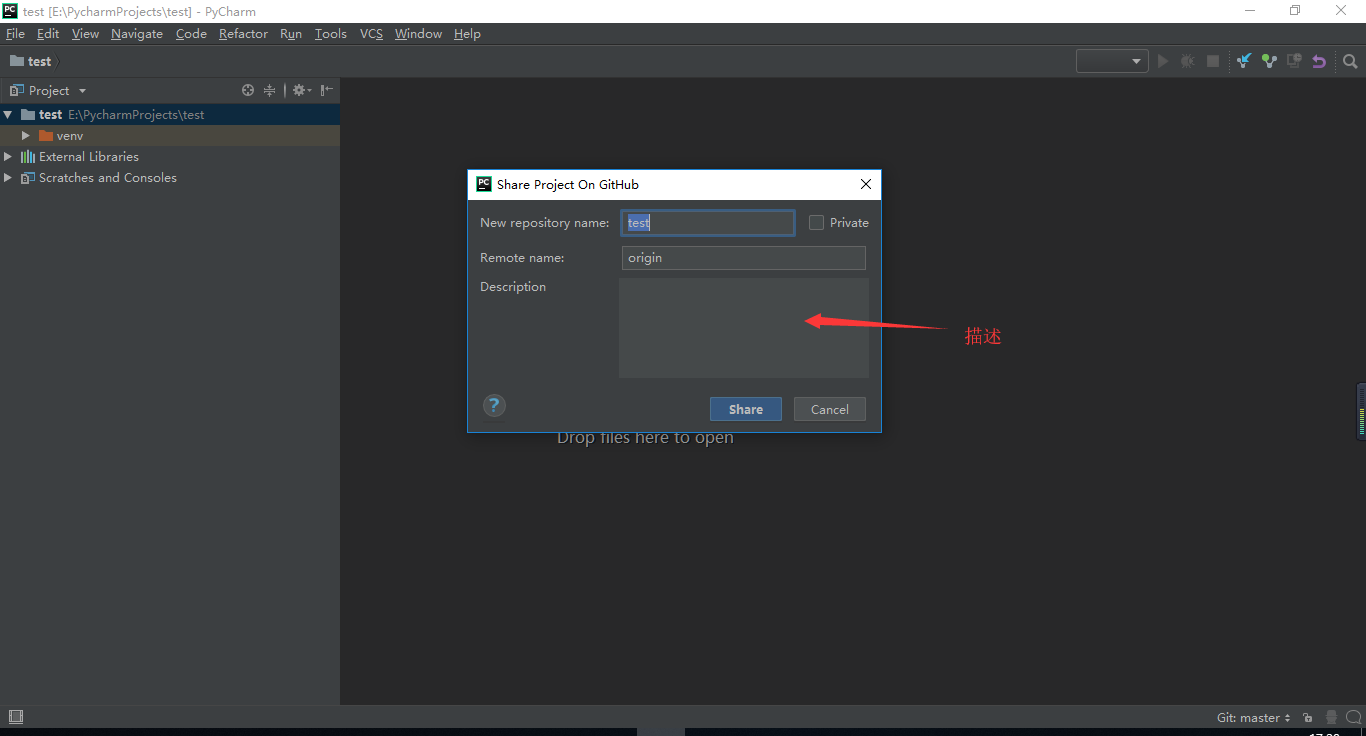Click the Stop square icon
The image size is (1366, 736).
(1213, 61)
